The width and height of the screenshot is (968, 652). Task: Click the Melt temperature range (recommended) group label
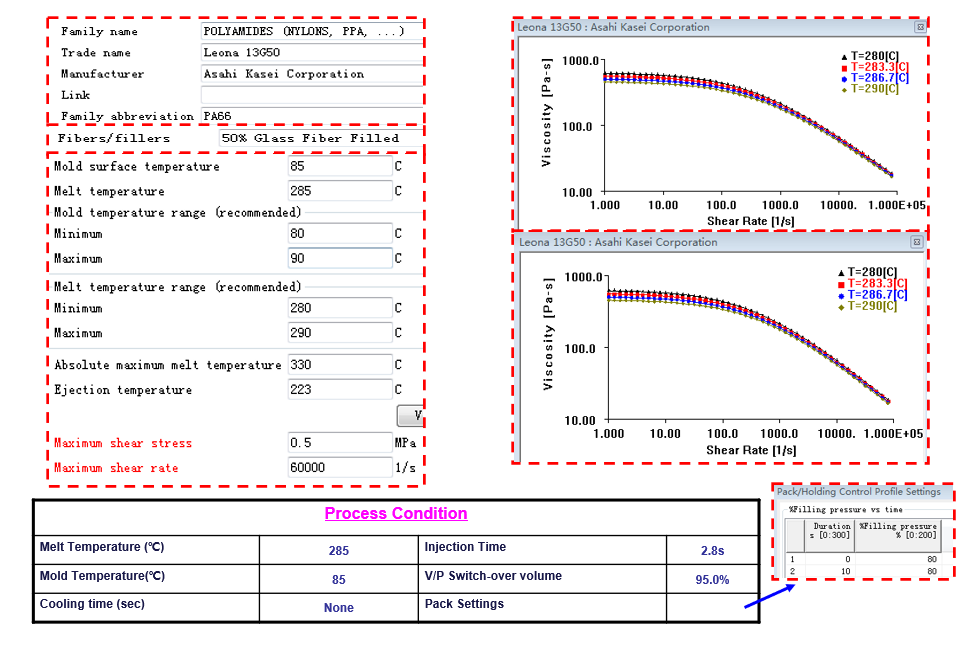[x=178, y=287]
